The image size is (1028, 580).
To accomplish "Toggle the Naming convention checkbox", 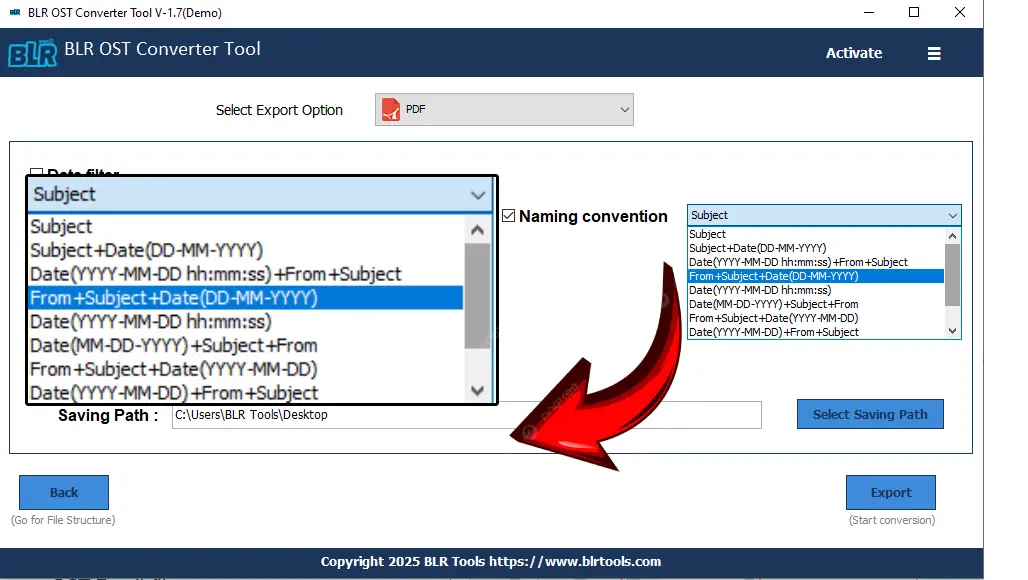I will click(509, 216).
